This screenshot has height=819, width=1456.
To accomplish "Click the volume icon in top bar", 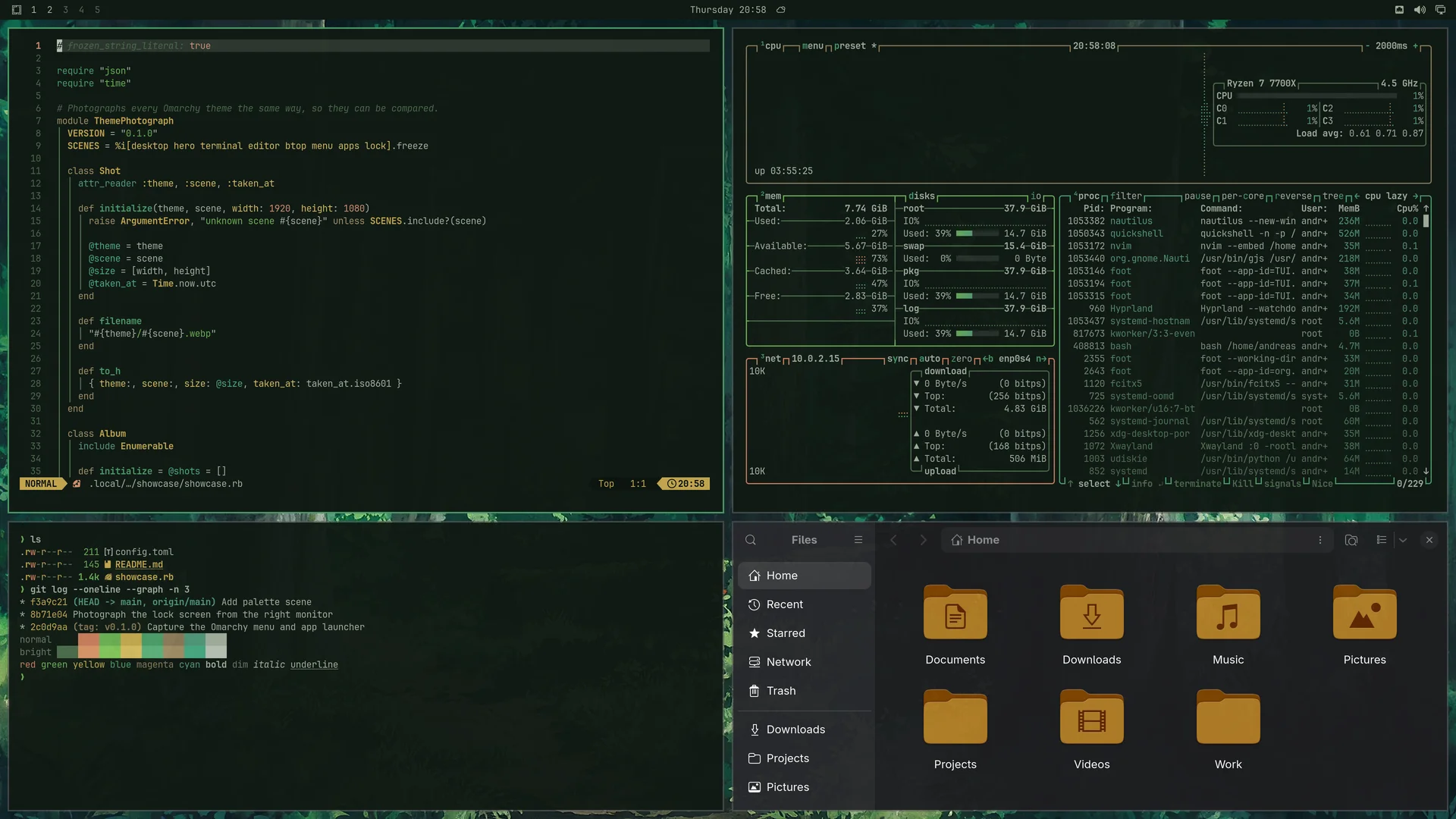I will pyautogui.click(x=1420, y=10).
